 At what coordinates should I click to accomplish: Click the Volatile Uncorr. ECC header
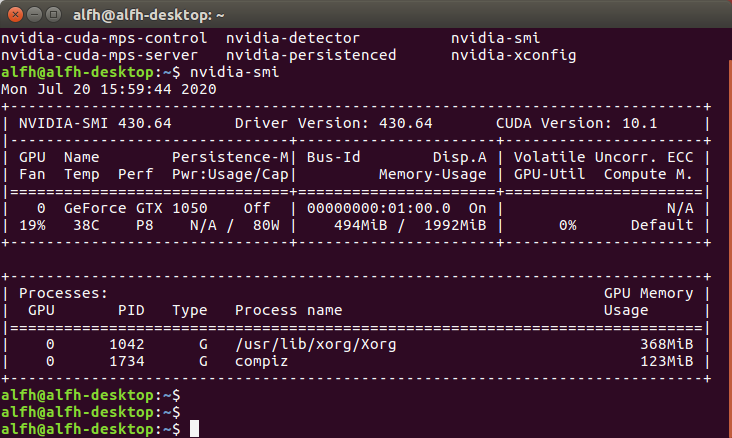pyautogui.click(x=604, y=157)
